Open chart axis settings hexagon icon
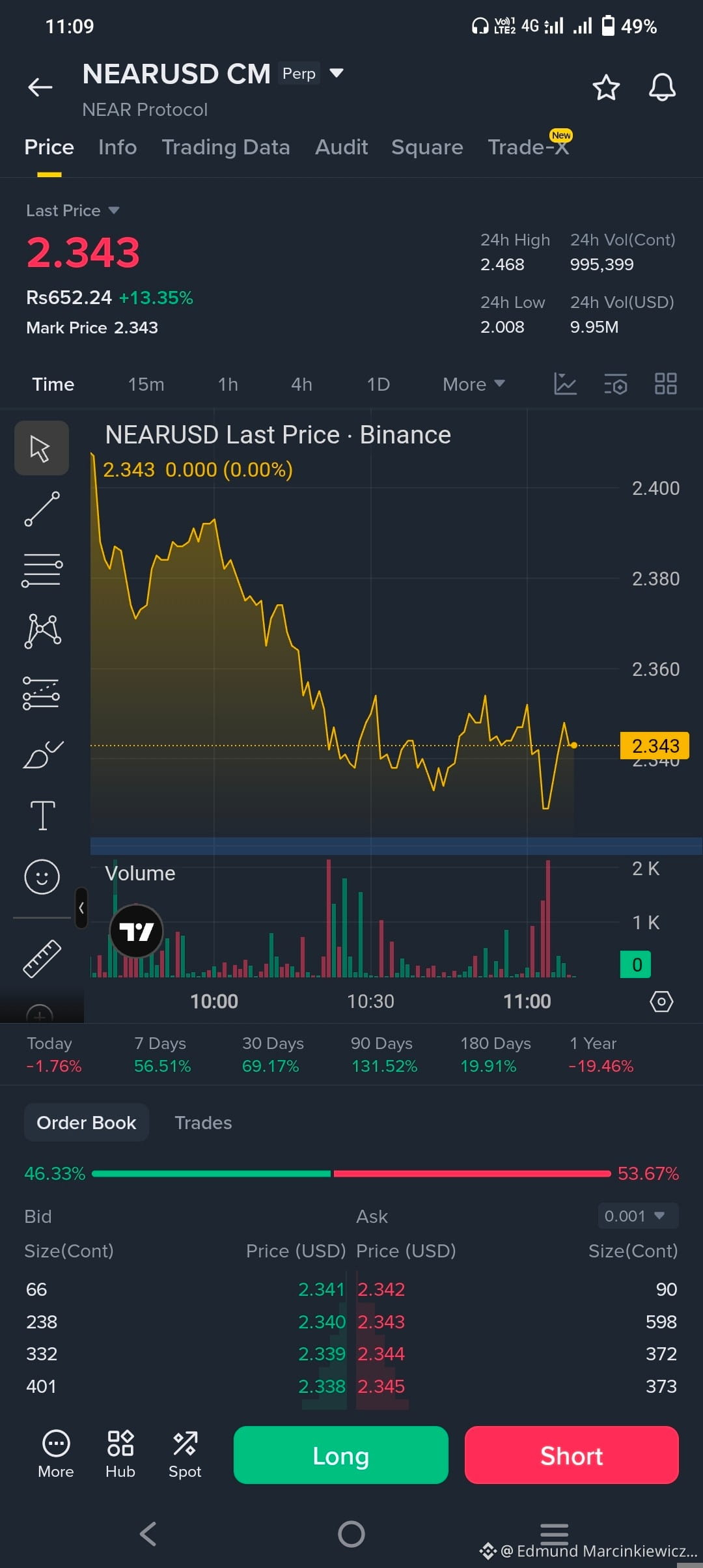The image size is (703, 1568). click(661, 1001)
